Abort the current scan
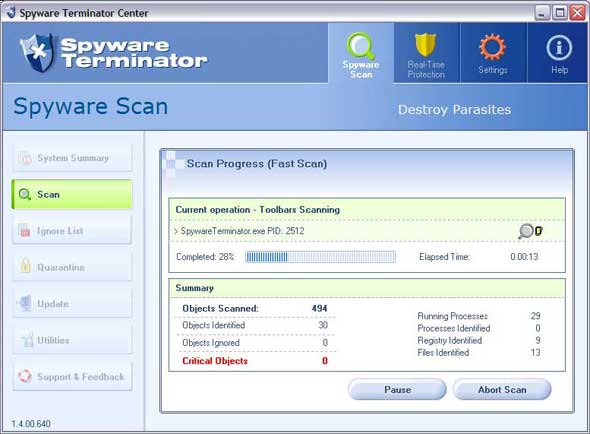Viewport: 590px width, 434px height. 502,389
